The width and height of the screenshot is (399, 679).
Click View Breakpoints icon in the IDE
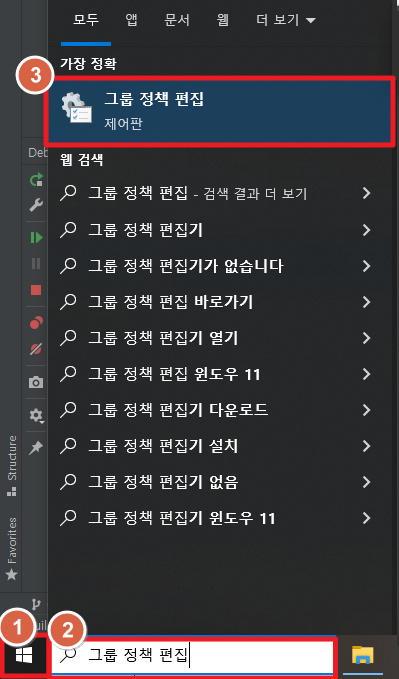(x=36, y=323)
